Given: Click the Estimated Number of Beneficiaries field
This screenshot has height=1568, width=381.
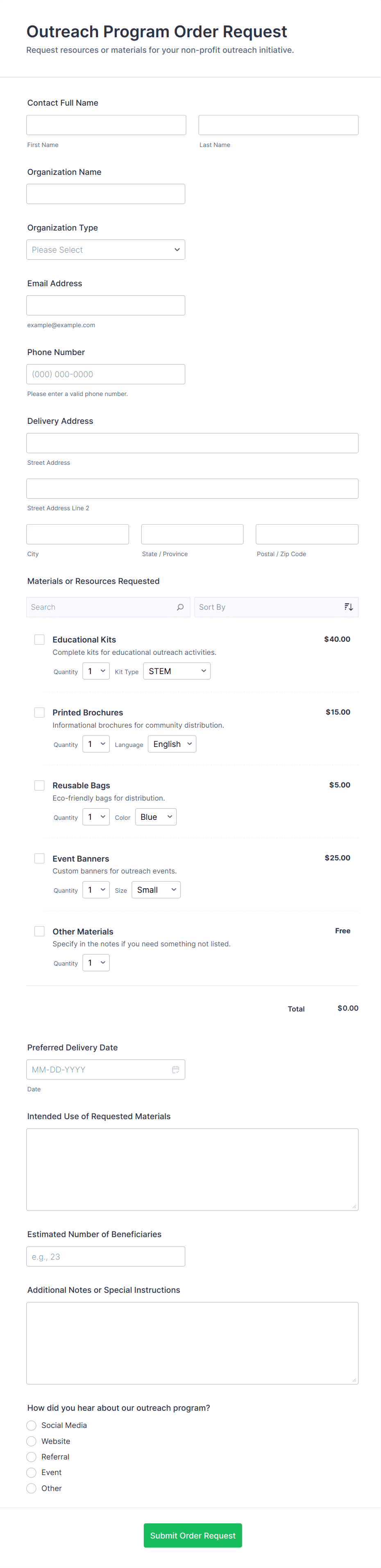Looking at the screenshot, I should click(x=105, y=1256).
